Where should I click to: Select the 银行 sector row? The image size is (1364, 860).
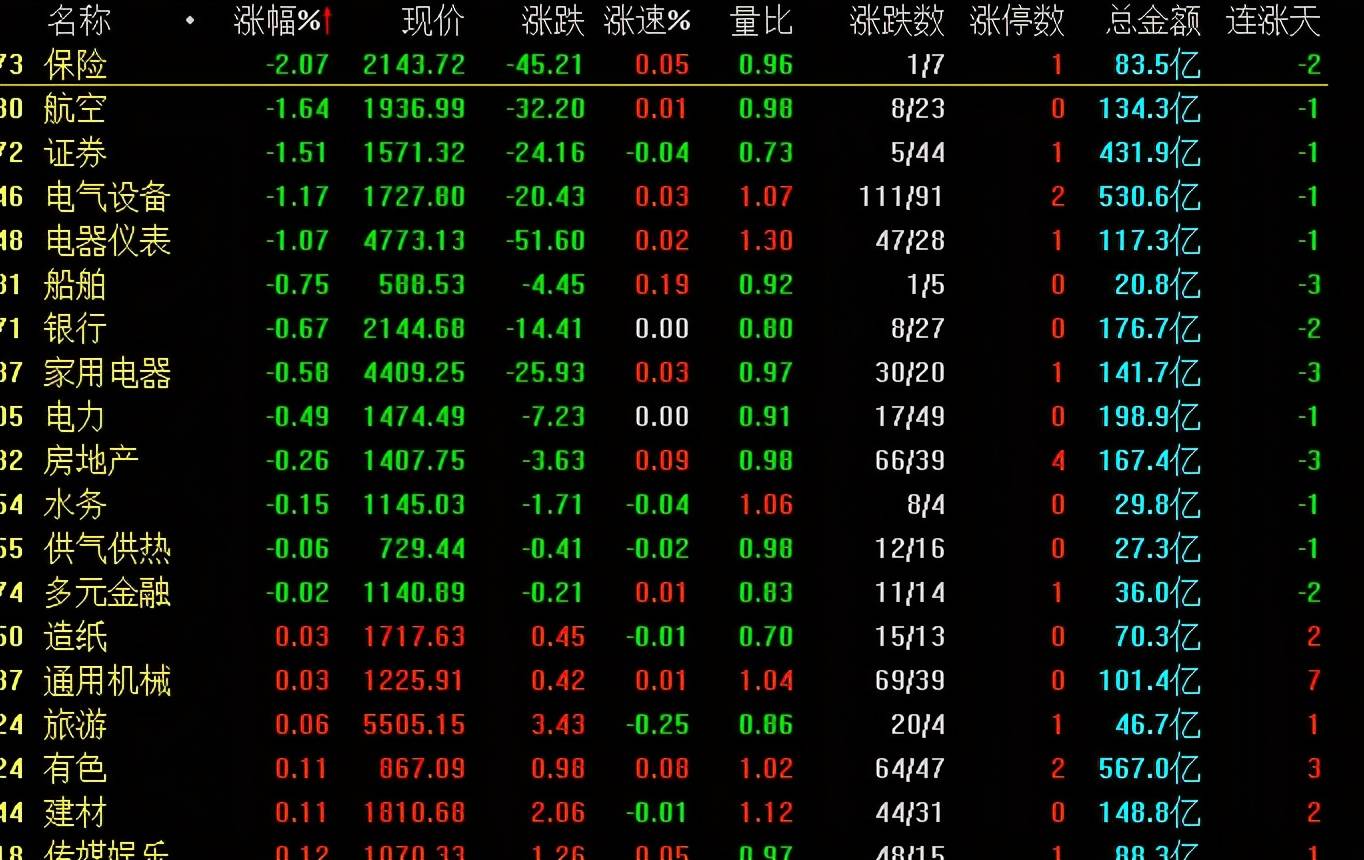click(664, 328)
